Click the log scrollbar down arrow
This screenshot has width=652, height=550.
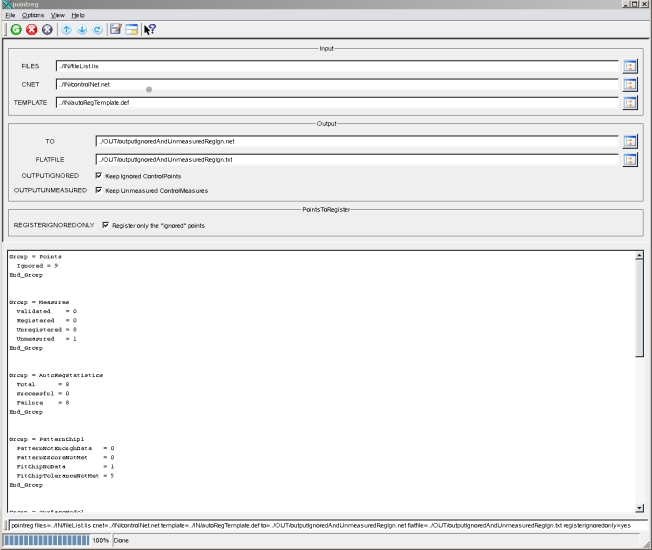click(639, 509)
